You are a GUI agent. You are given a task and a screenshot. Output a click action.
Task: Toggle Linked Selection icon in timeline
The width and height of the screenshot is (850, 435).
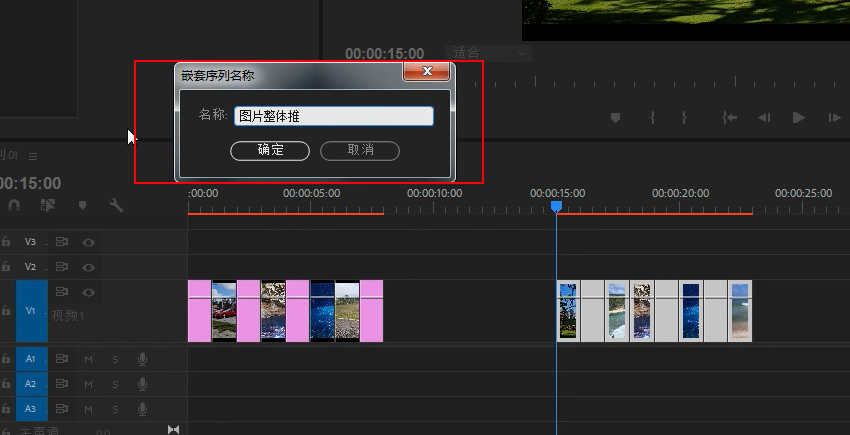48,205
